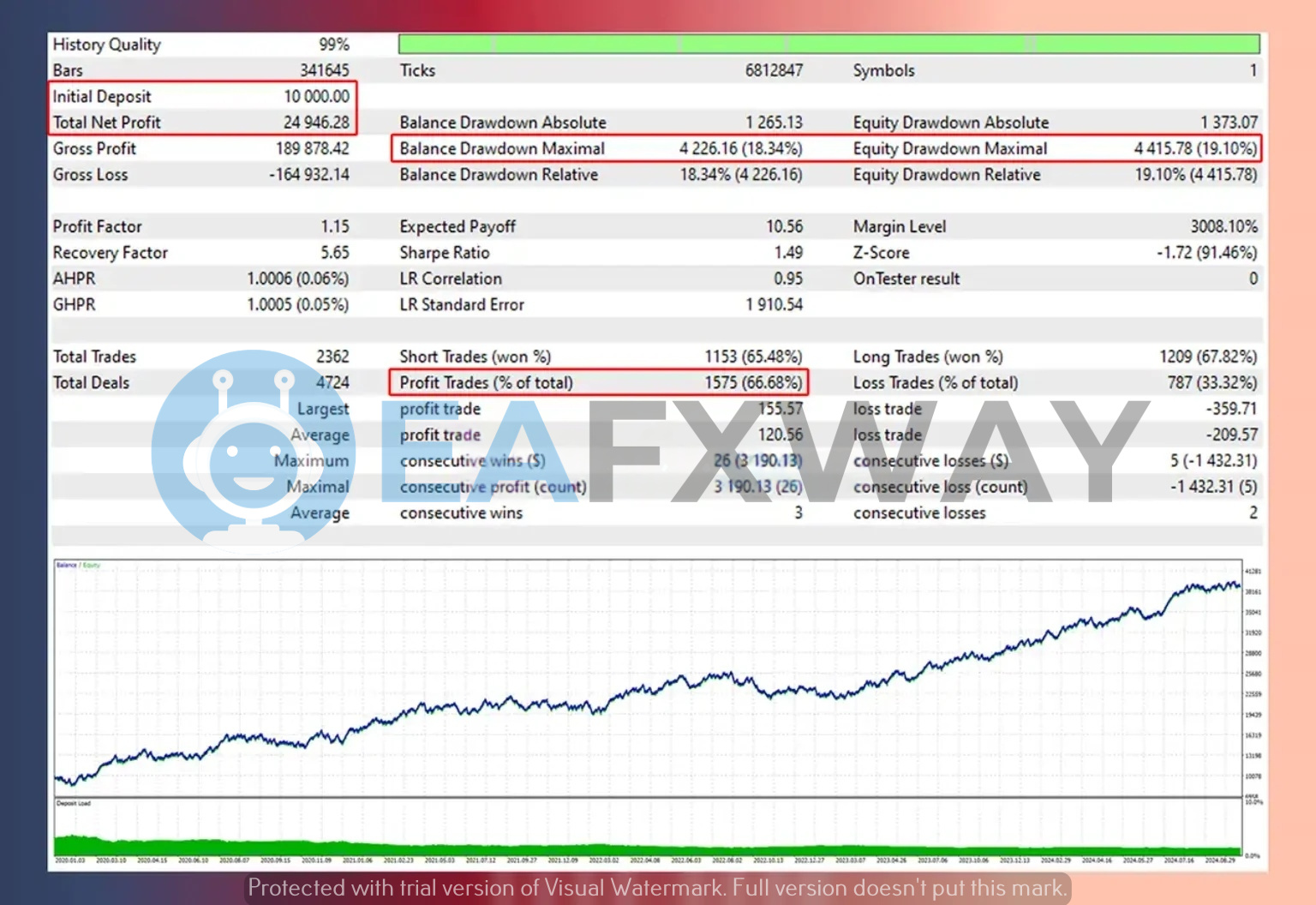Viewport: 1316px width, 905px height.
Task: Click the Initial Deposit value 10 000.00
Action: [x=316, y=97]
